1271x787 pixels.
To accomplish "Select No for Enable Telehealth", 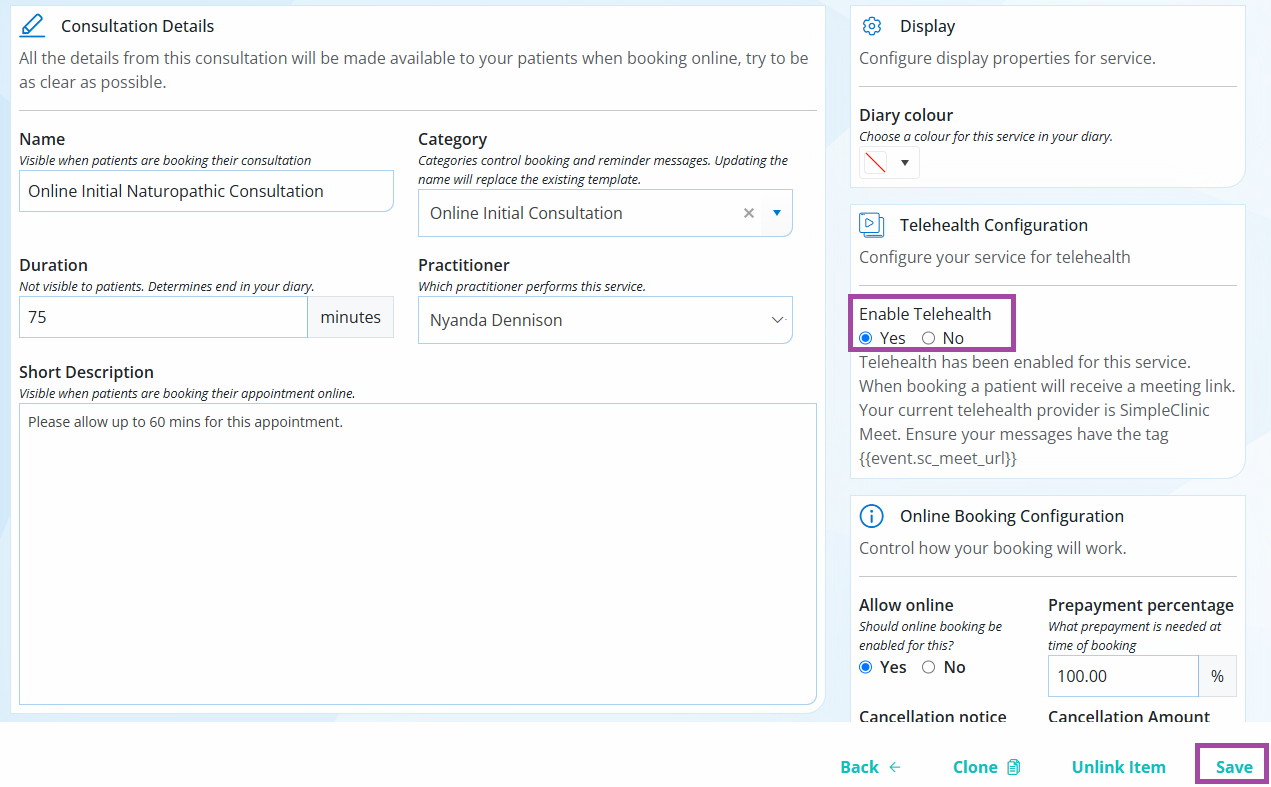I will coord(929,338).
